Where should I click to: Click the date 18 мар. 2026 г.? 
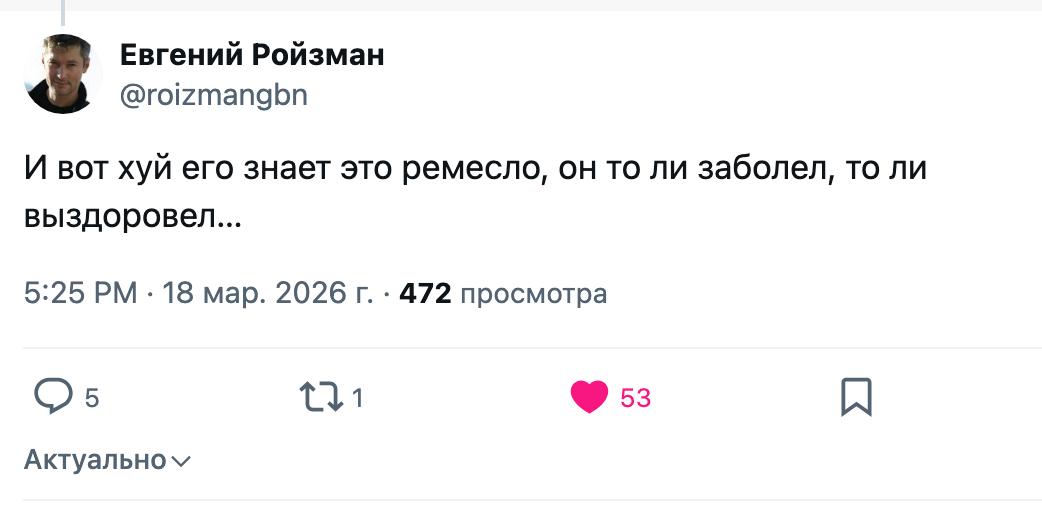coord(267,294)
